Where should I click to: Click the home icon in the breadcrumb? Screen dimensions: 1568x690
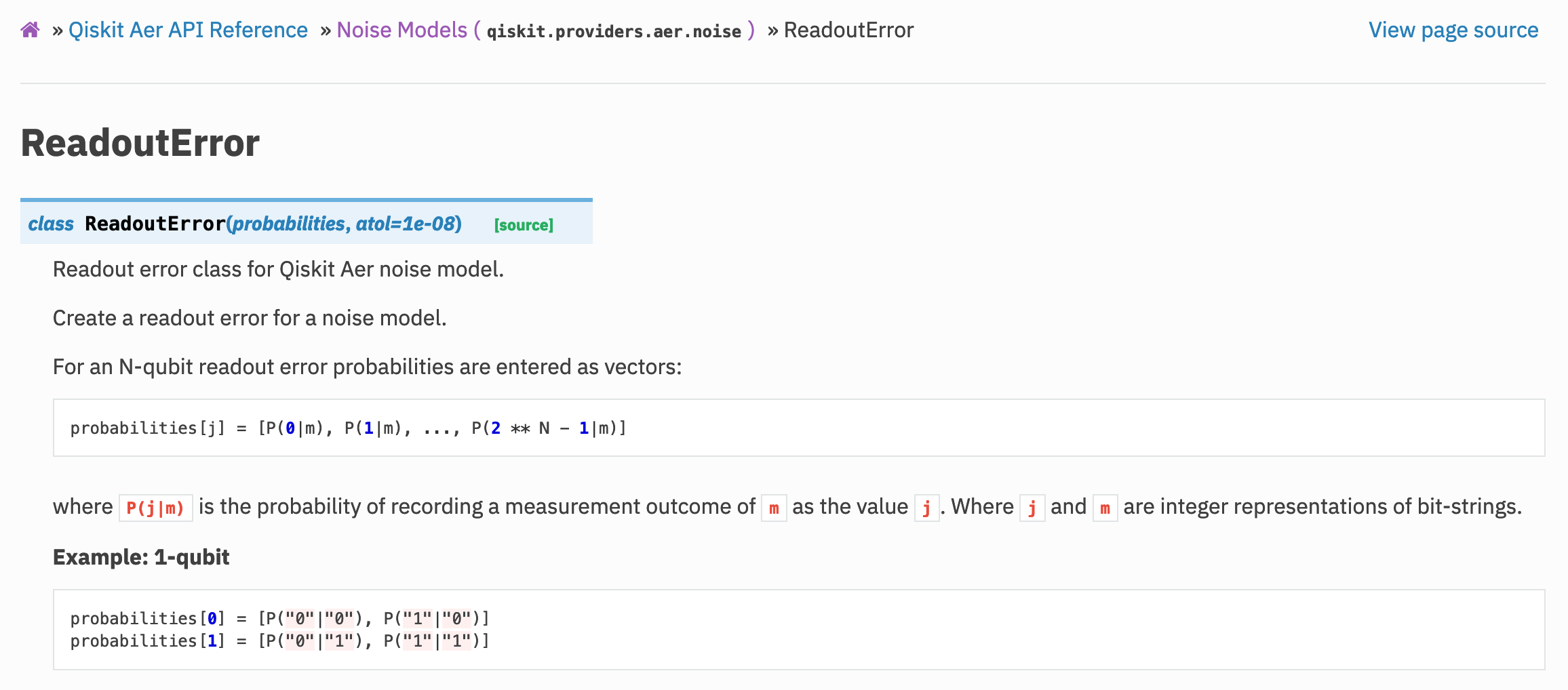coord(30,29)
